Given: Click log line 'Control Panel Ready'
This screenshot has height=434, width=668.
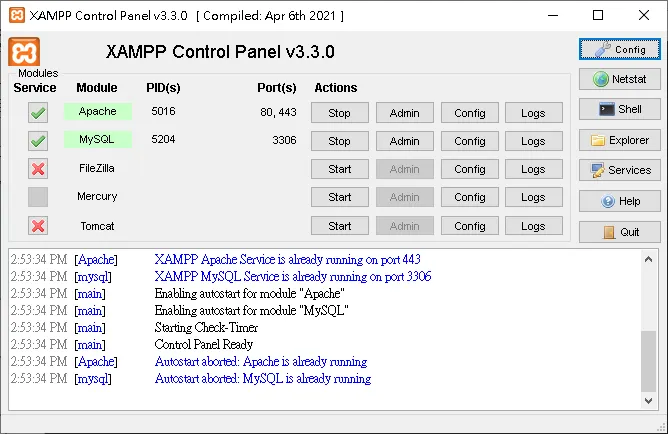Looking at the screenshot, I should pos(204,344).
